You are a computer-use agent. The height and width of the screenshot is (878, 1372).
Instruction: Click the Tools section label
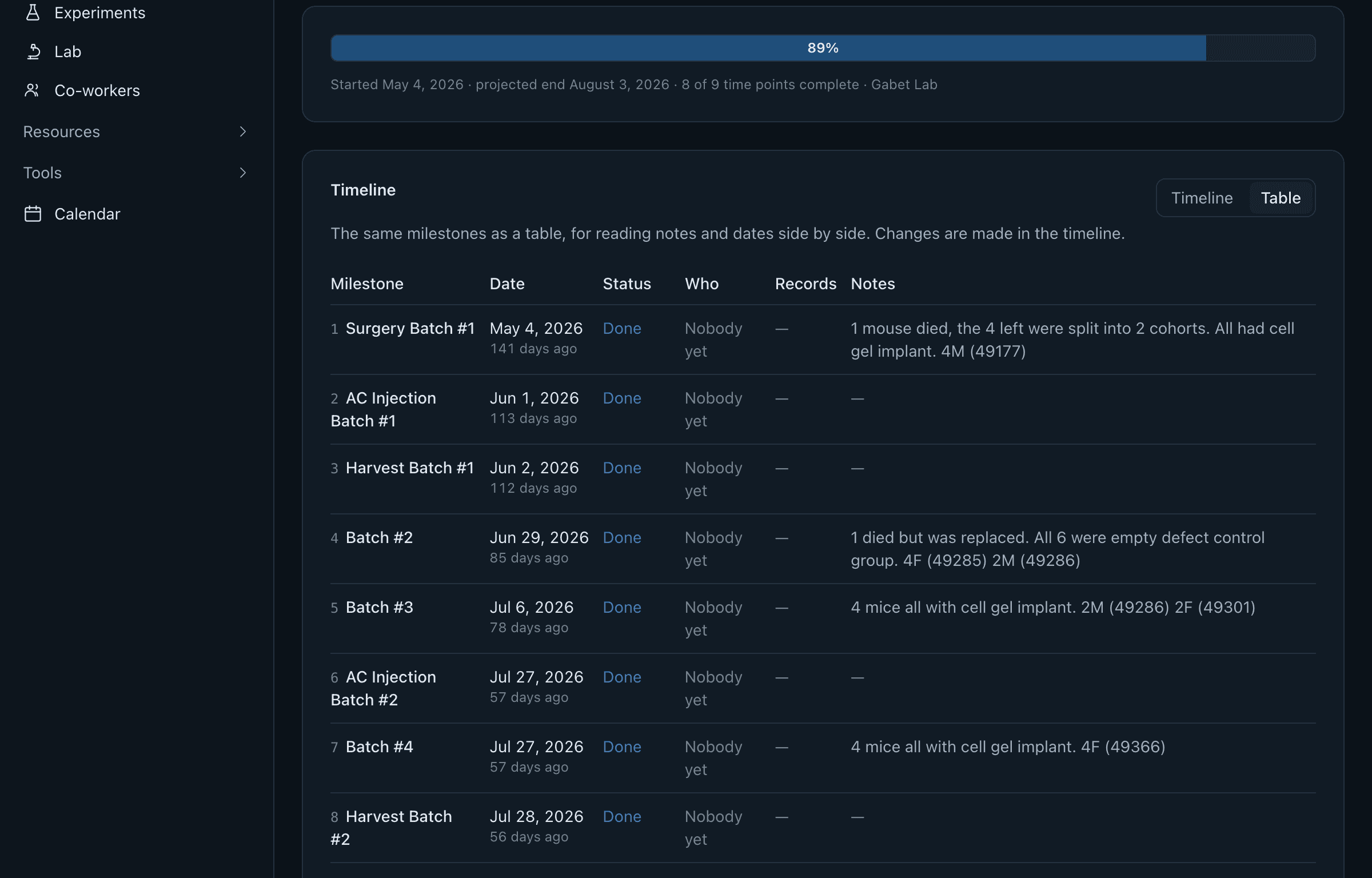click(42, 173)
